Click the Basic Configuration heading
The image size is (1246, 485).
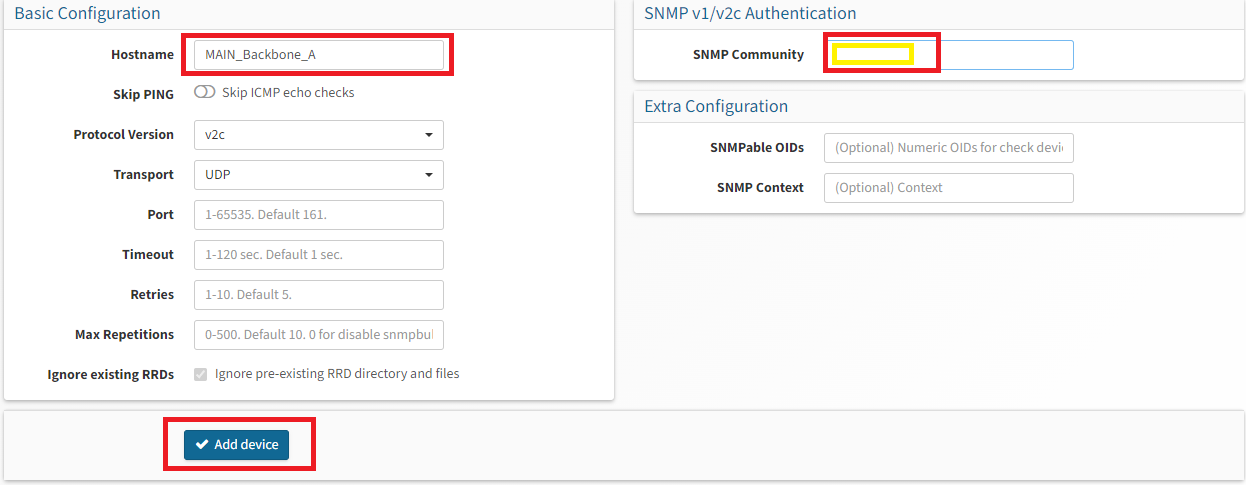pos(87,13)
